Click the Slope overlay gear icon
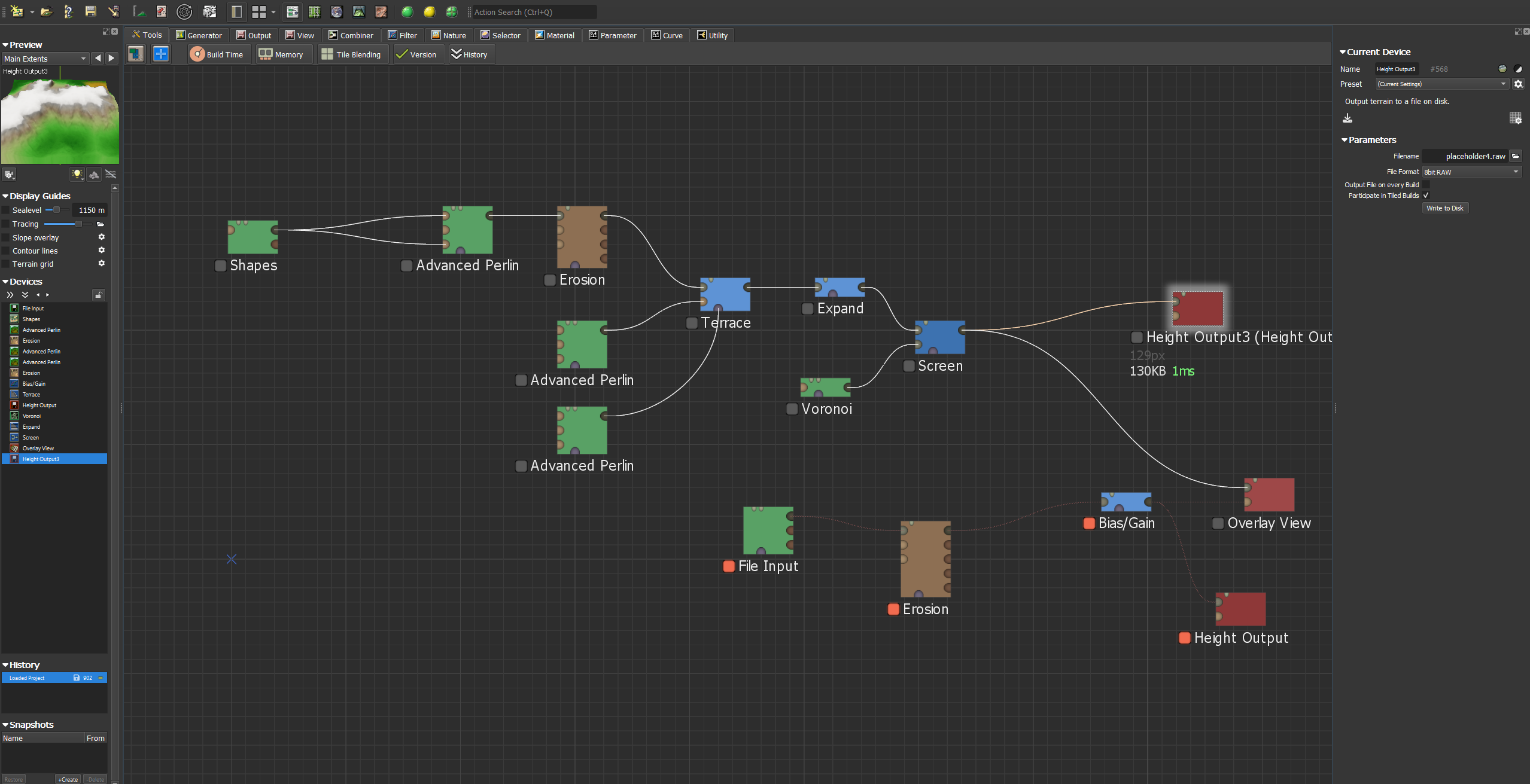The width and height of the screenshot is (1530, 784). click(101, 237)
